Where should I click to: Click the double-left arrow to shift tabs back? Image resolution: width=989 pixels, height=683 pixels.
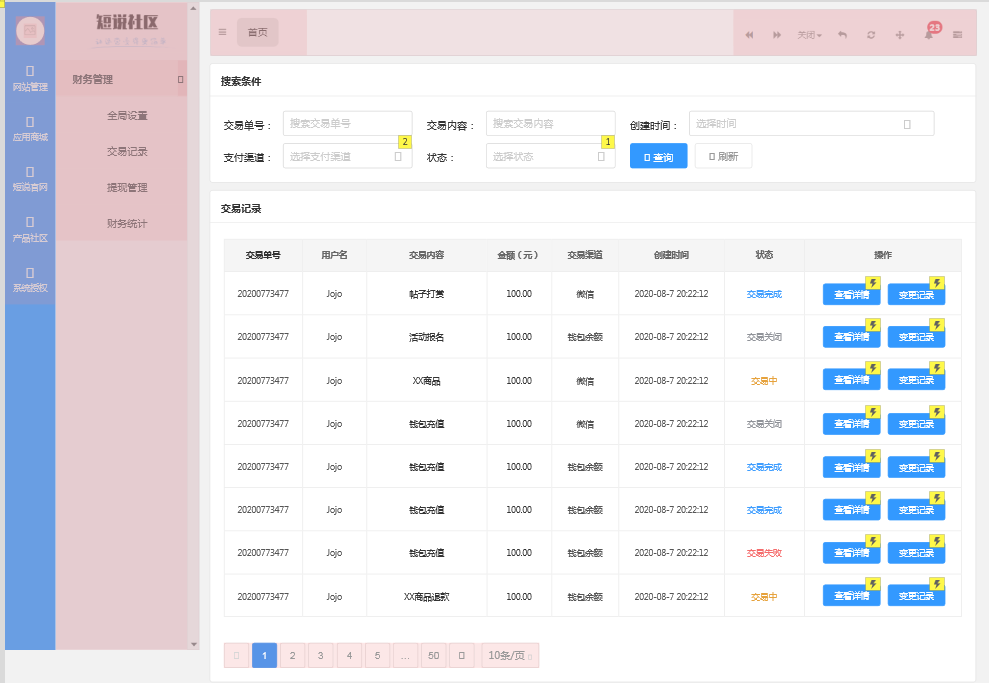click(x=749, y=35)
